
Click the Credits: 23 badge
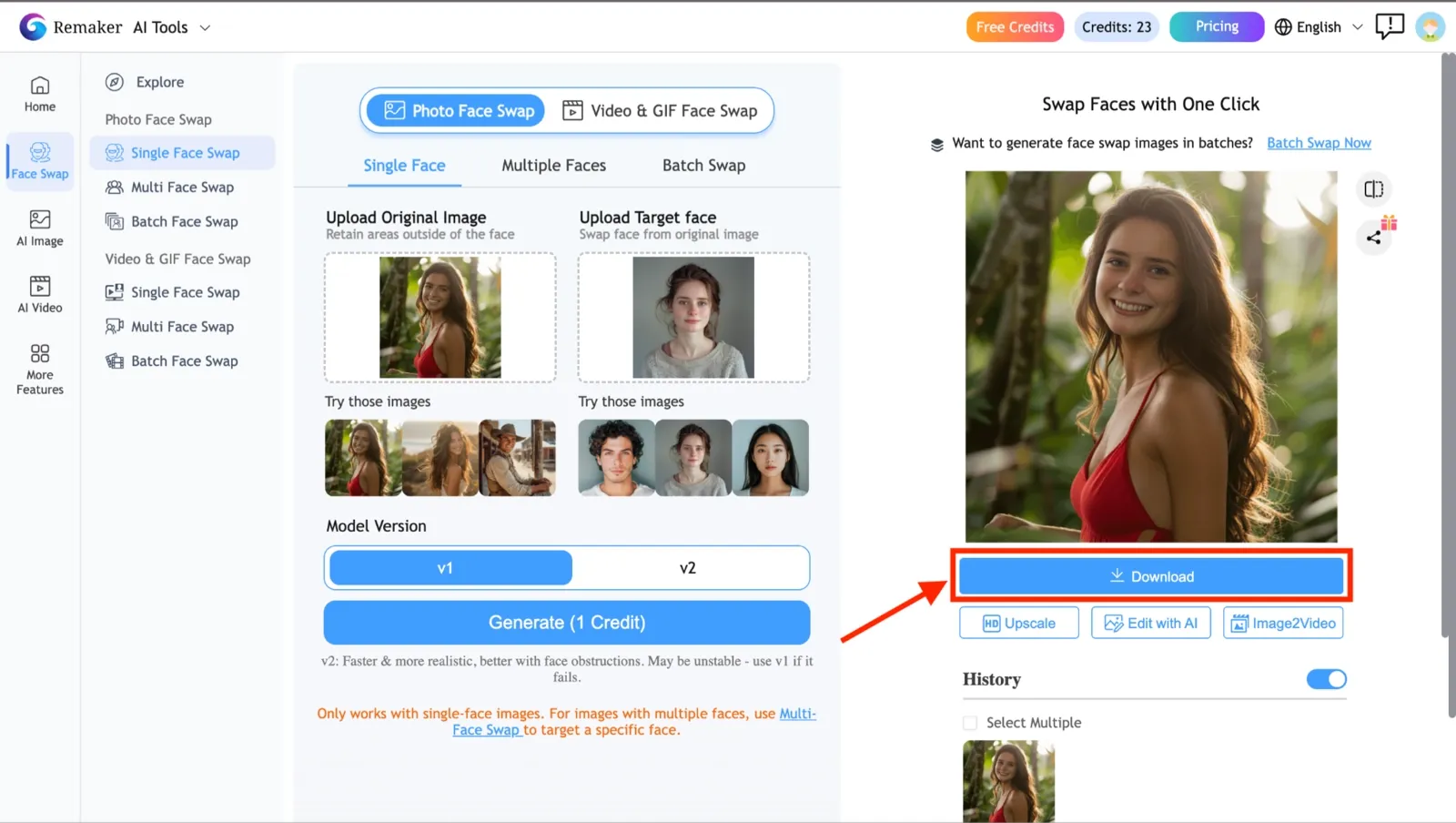(x=1117, y=27)
